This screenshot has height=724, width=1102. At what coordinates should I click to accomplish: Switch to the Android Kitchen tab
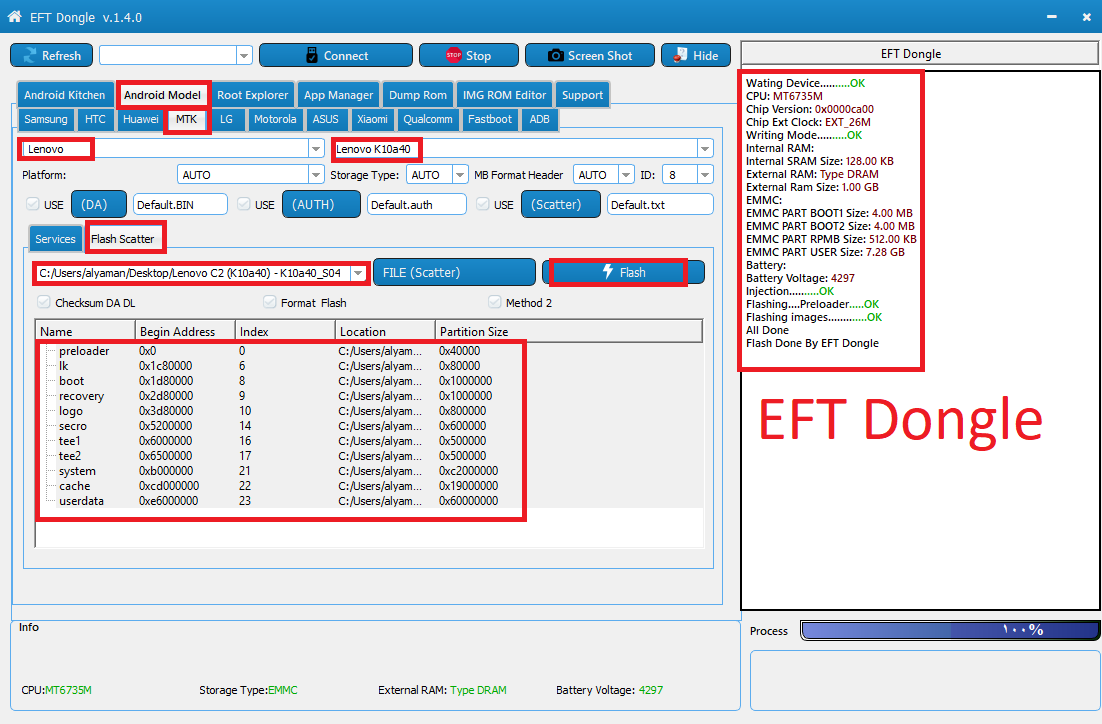[65, 95]
